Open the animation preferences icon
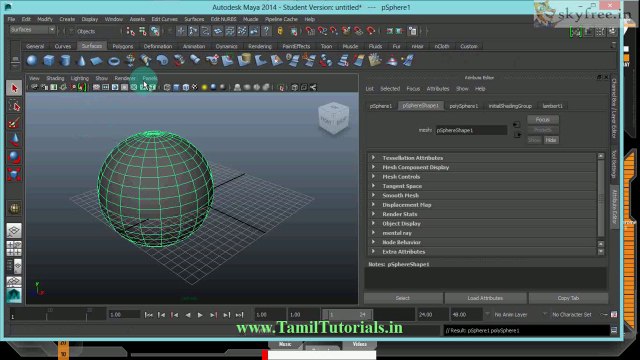 click(614, 315)
